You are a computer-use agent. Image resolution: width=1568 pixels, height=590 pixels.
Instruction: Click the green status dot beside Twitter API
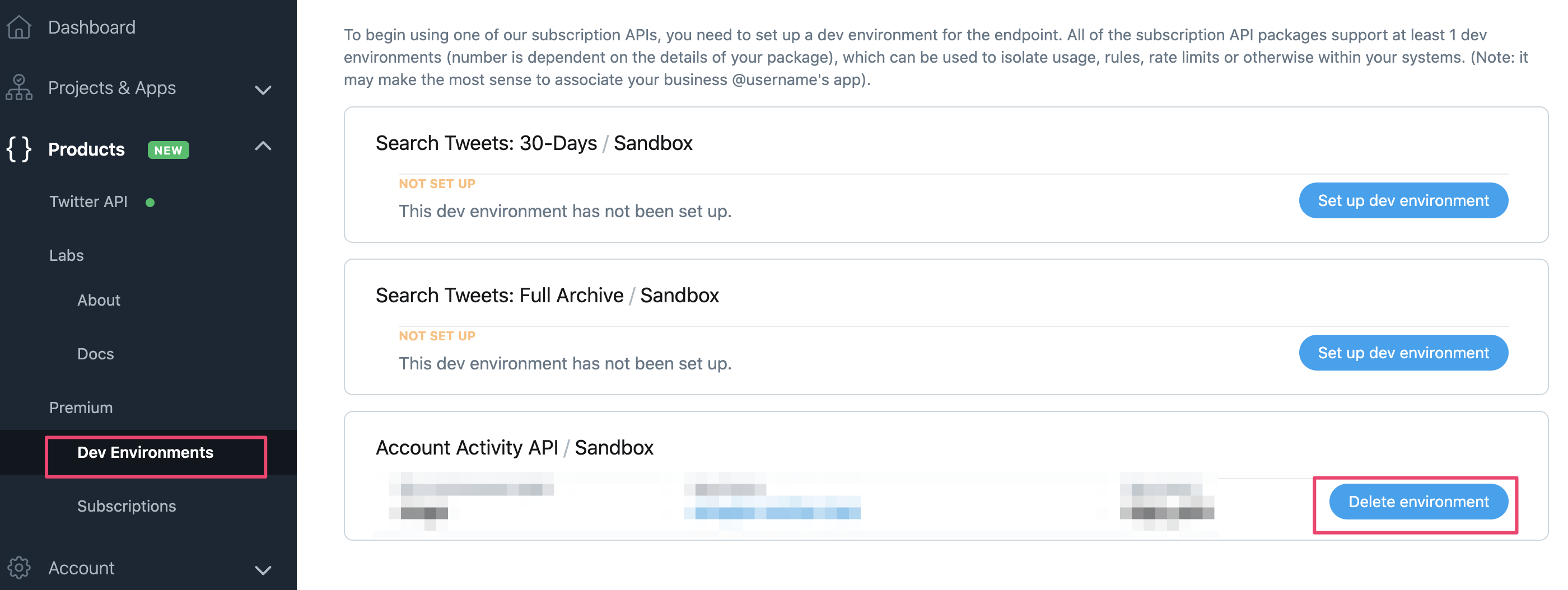coord(150,203)
